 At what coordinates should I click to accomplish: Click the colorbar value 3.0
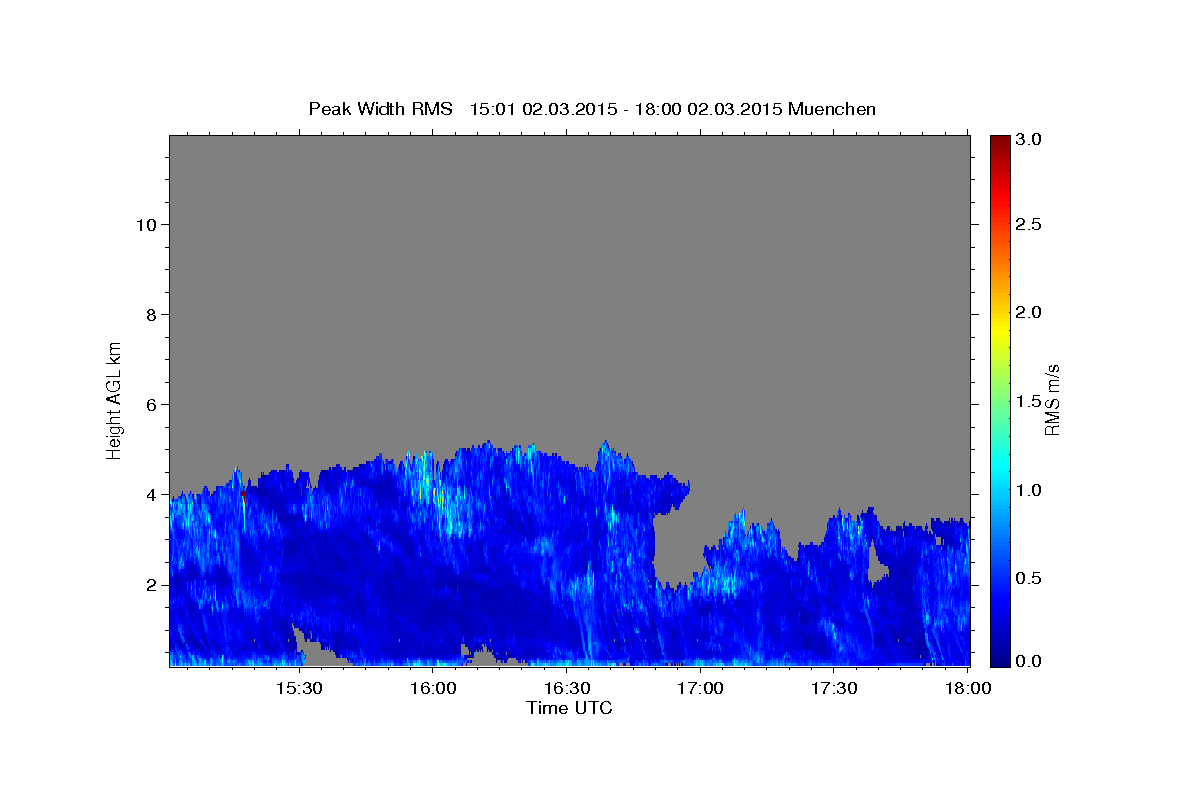point(1027,139)
